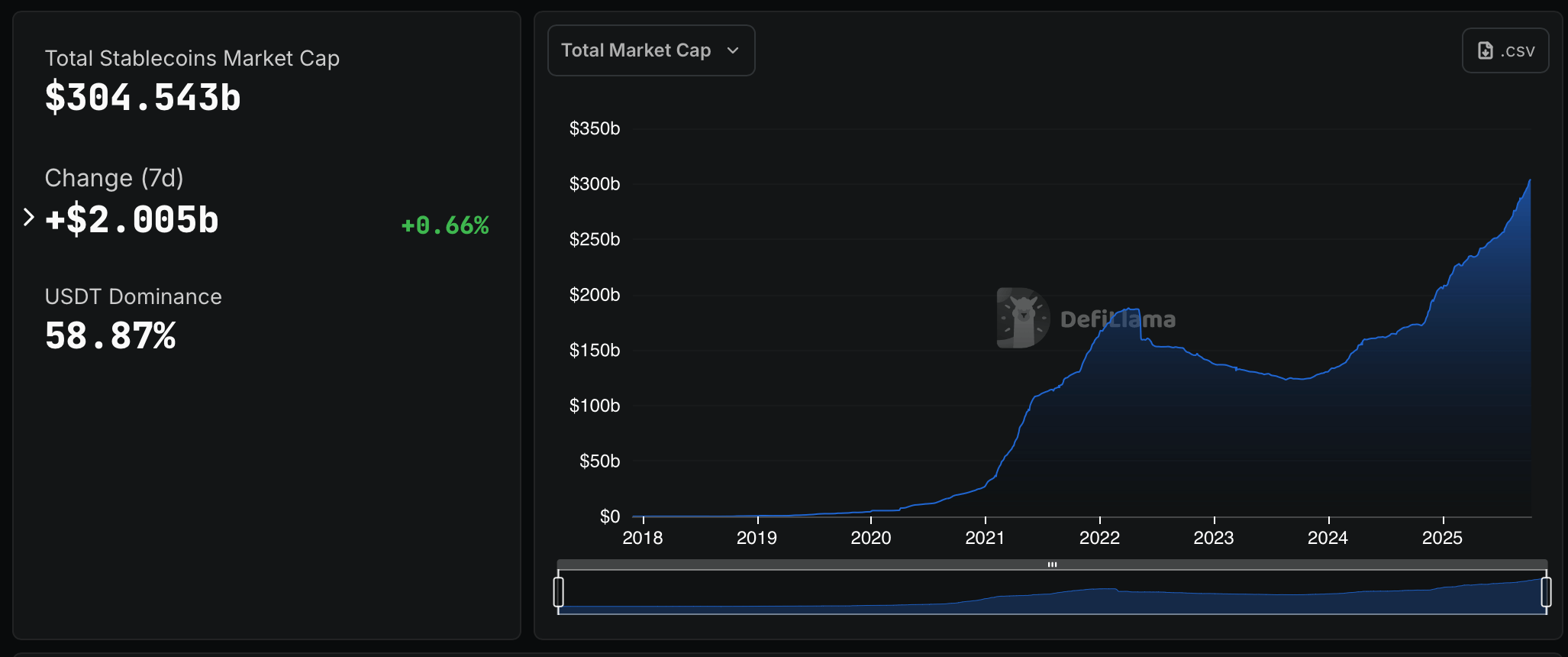Click the $200b y-axis label
The height and width of the screenshot is (657, 1568).
pos(594,295)
